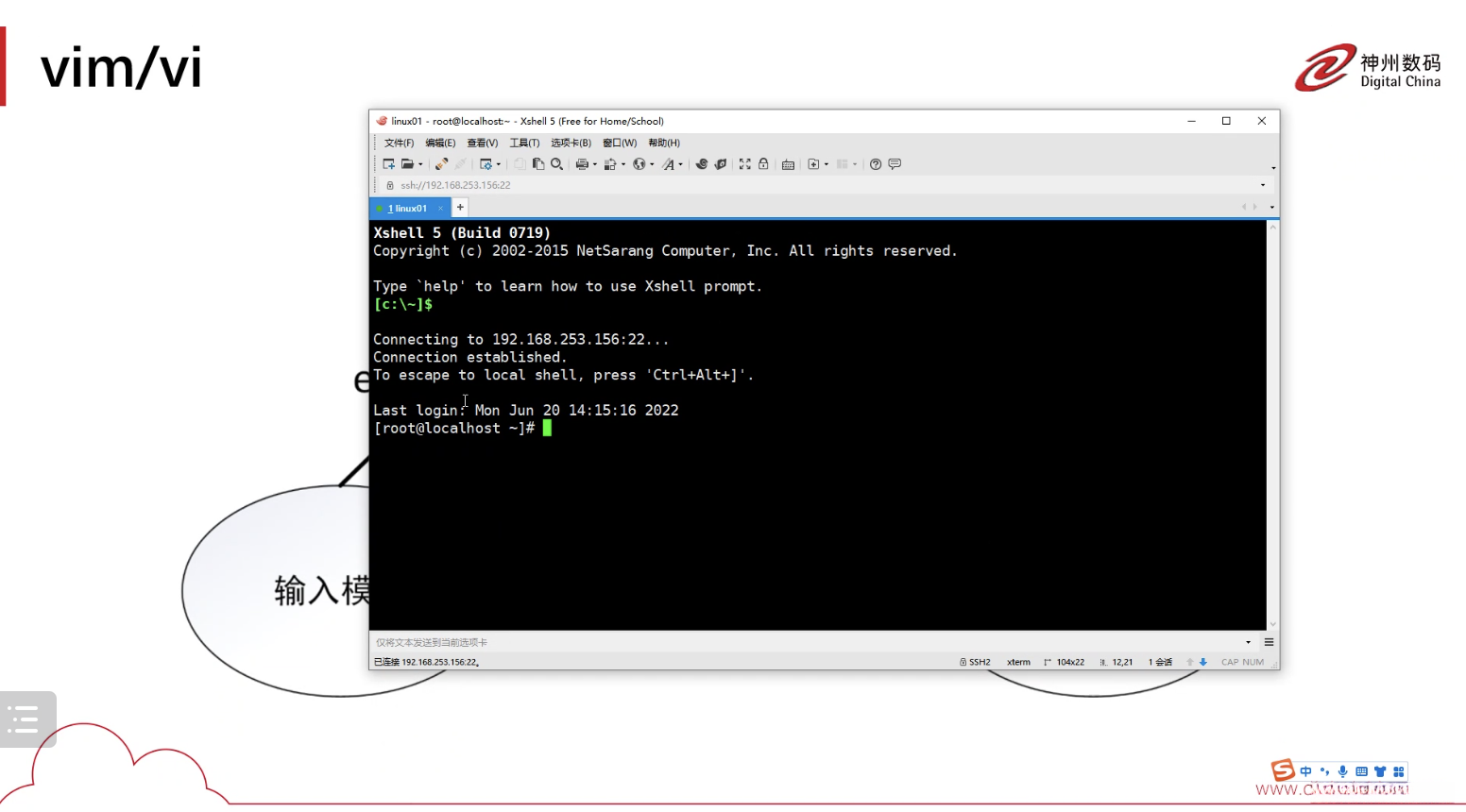Toggle Sogou Chinese/English input mode 中
This screenshot has height=812, width=1466.
[x=1306, y=771]
